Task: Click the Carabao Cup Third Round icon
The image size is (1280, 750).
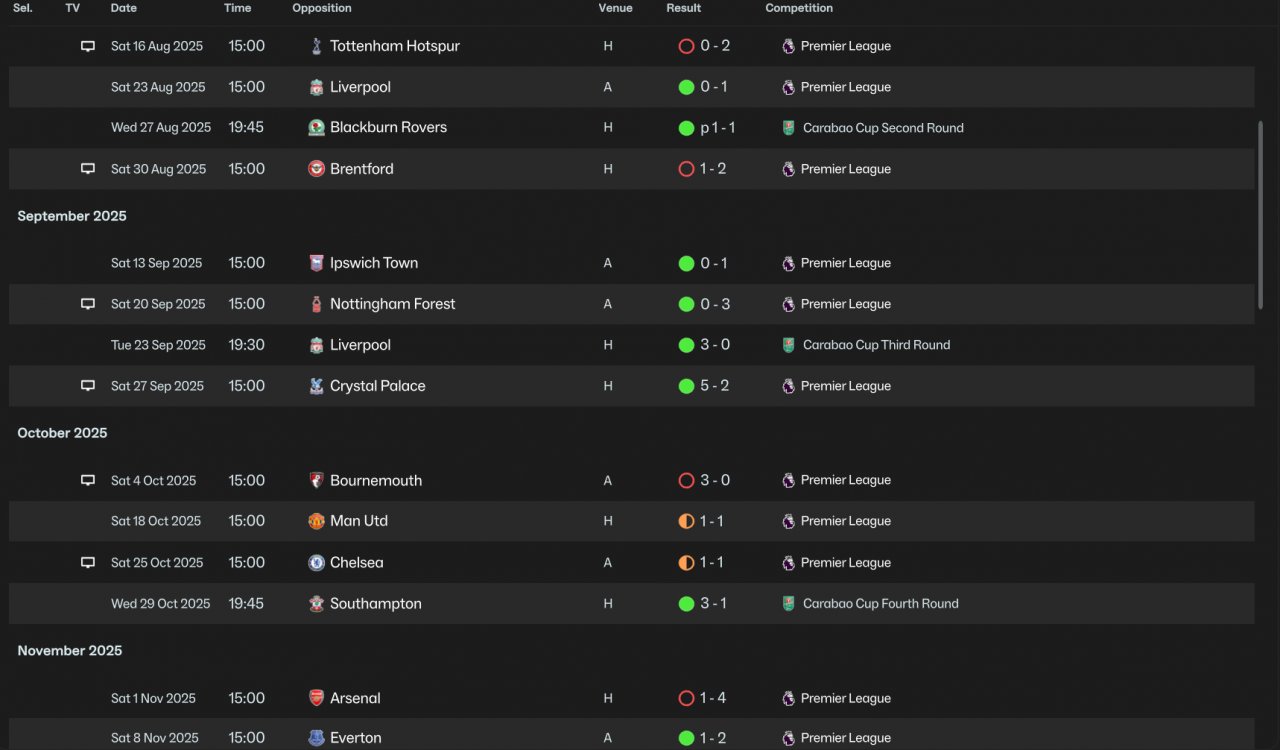Action: click(788, 345)
